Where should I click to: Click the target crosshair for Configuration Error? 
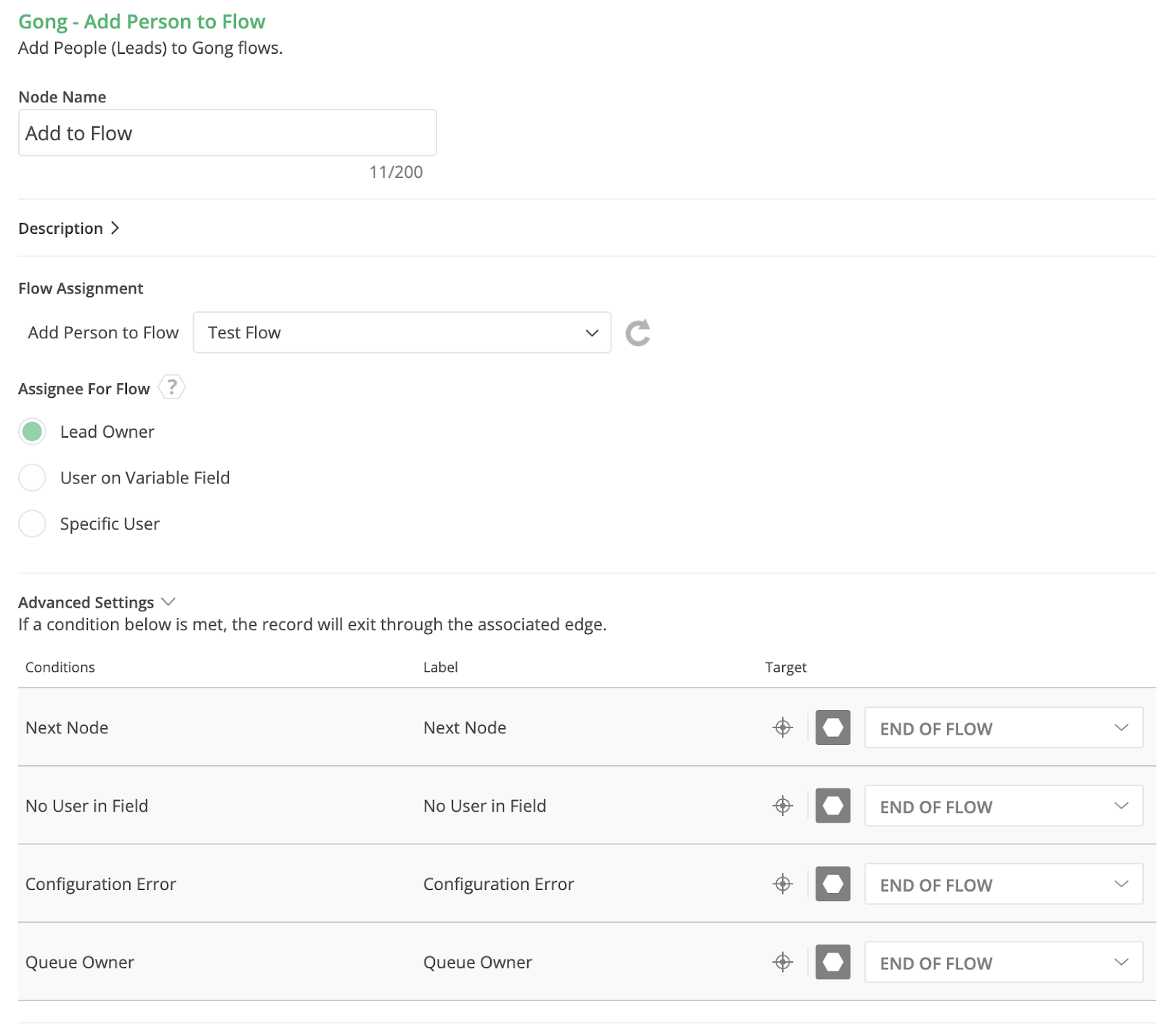(782, 884)
